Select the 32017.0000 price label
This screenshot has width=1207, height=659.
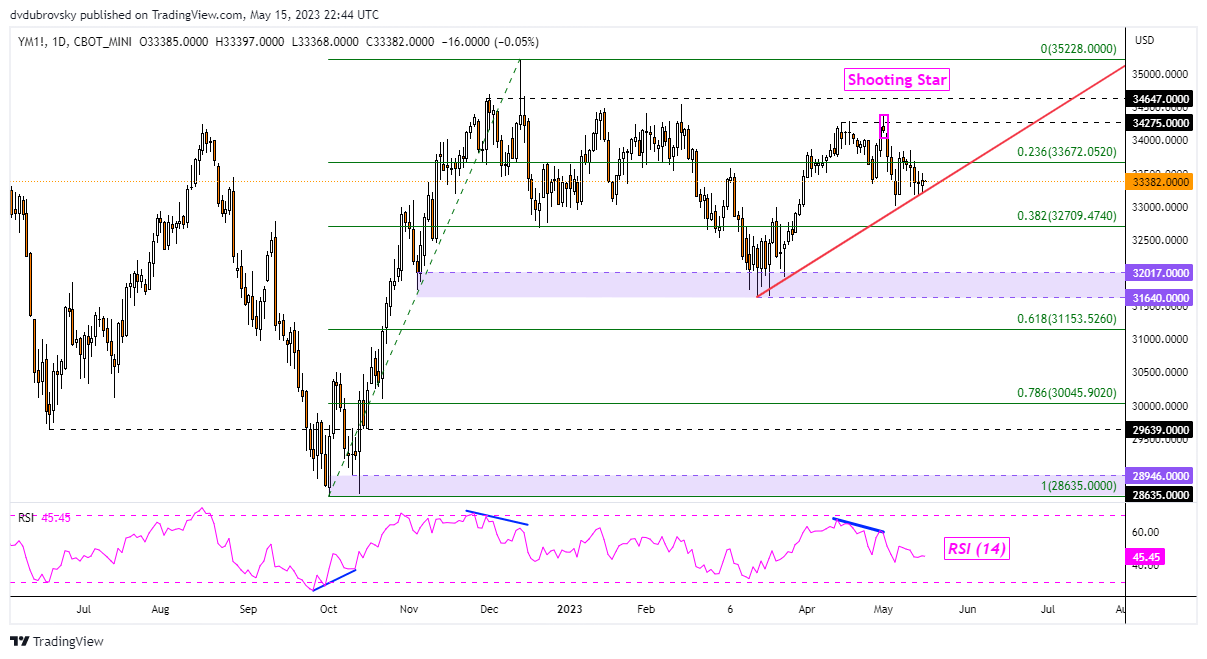(1159, 272)
